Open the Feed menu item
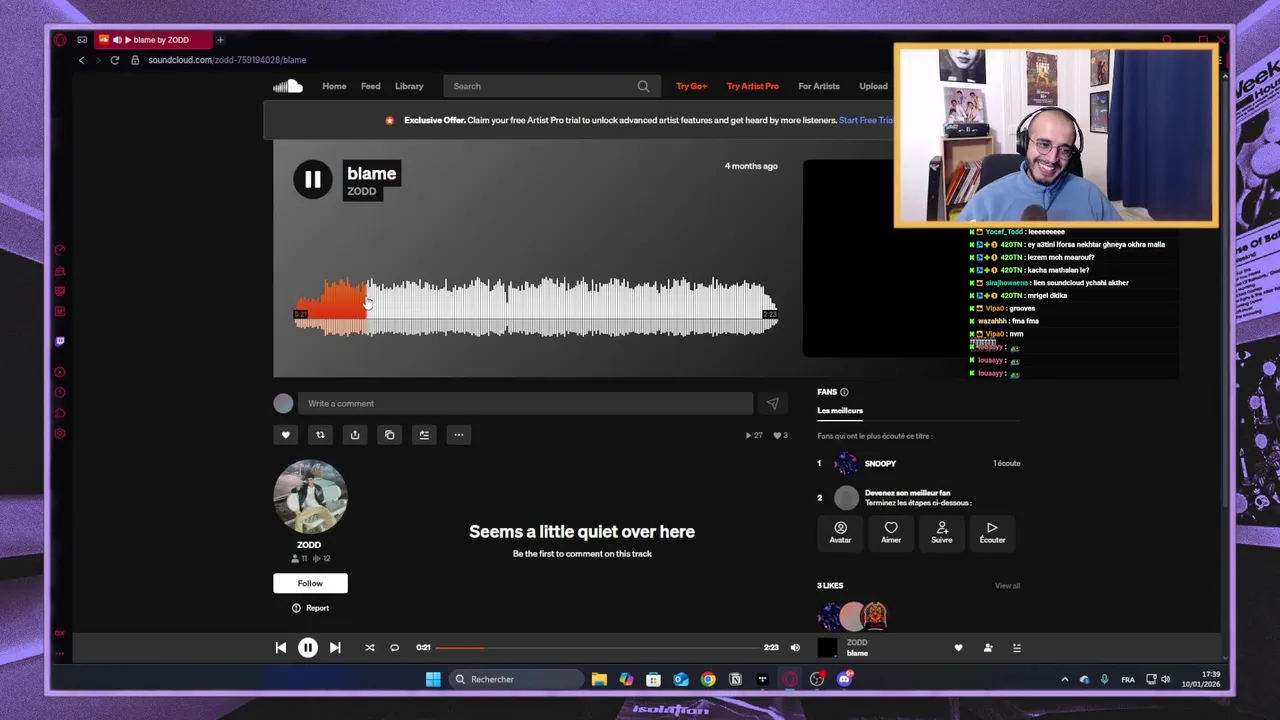 370,86
